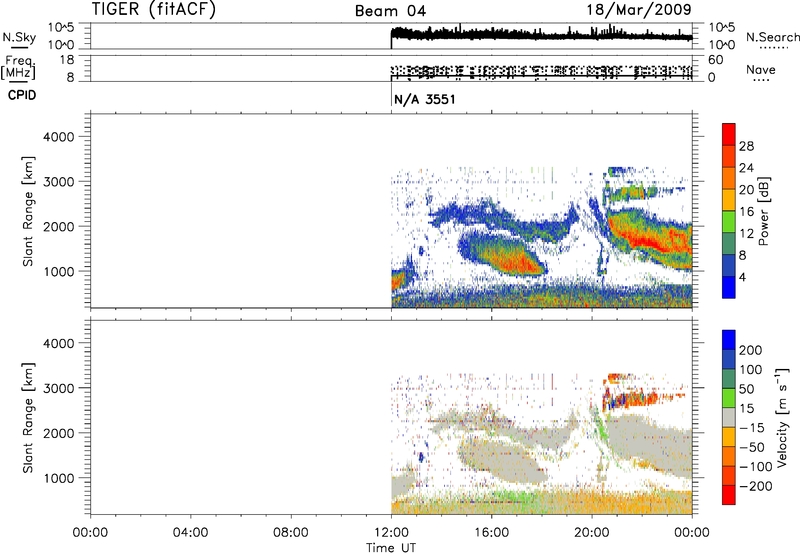Click the solid line sample under 'N.Sky' label
Image resolution: width=800 pixels, height=554 pixels.
point(19,47)
